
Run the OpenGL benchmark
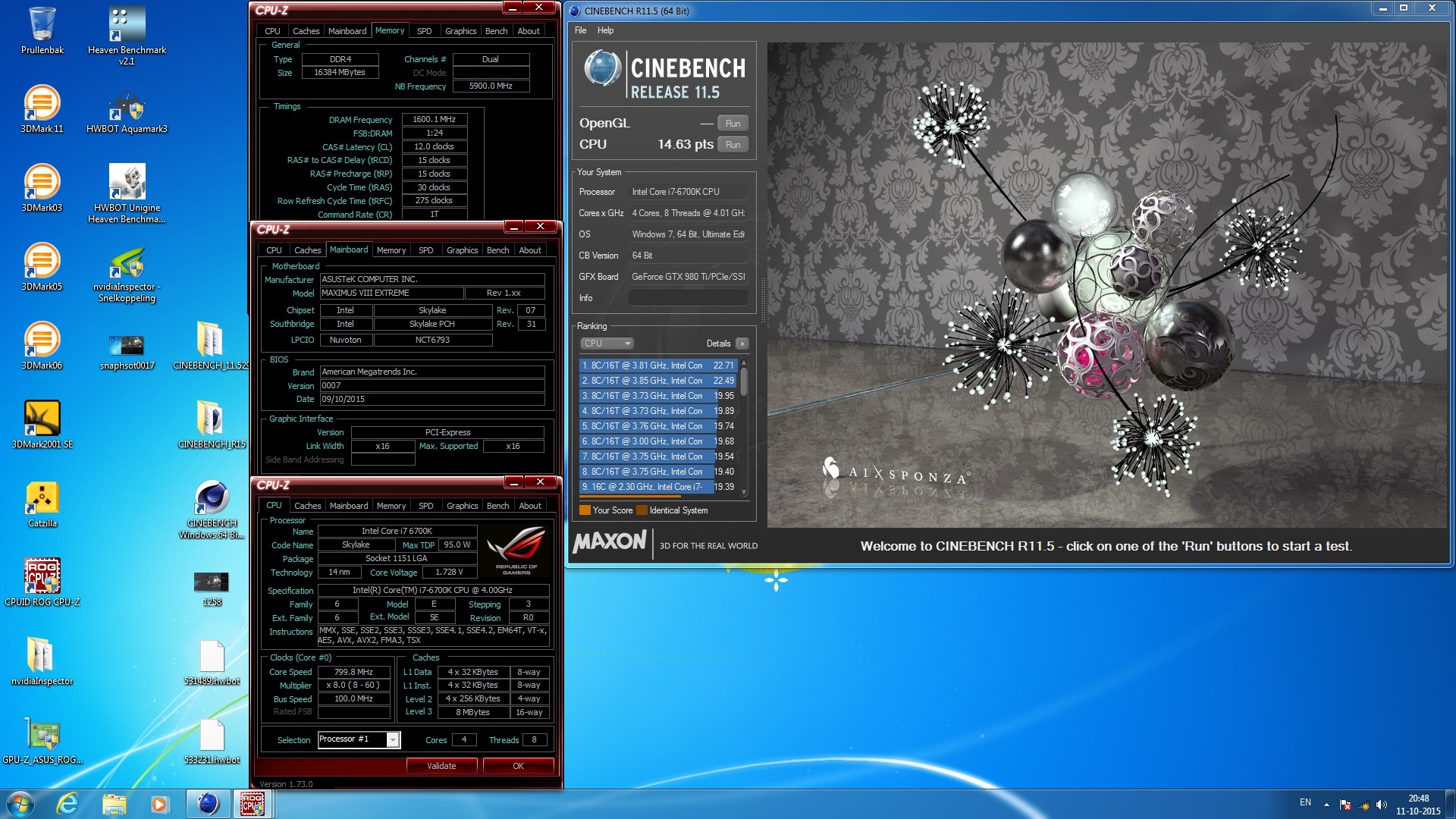pyautogui.click(x=733, y=124)
